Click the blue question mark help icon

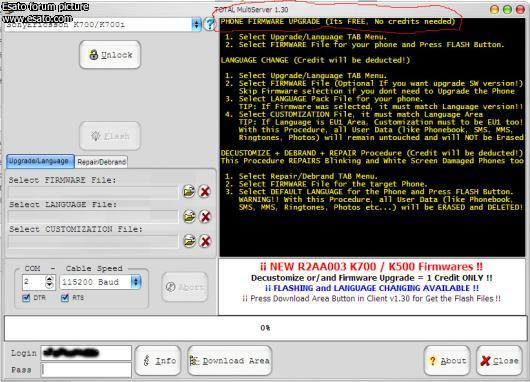point(210,24)
